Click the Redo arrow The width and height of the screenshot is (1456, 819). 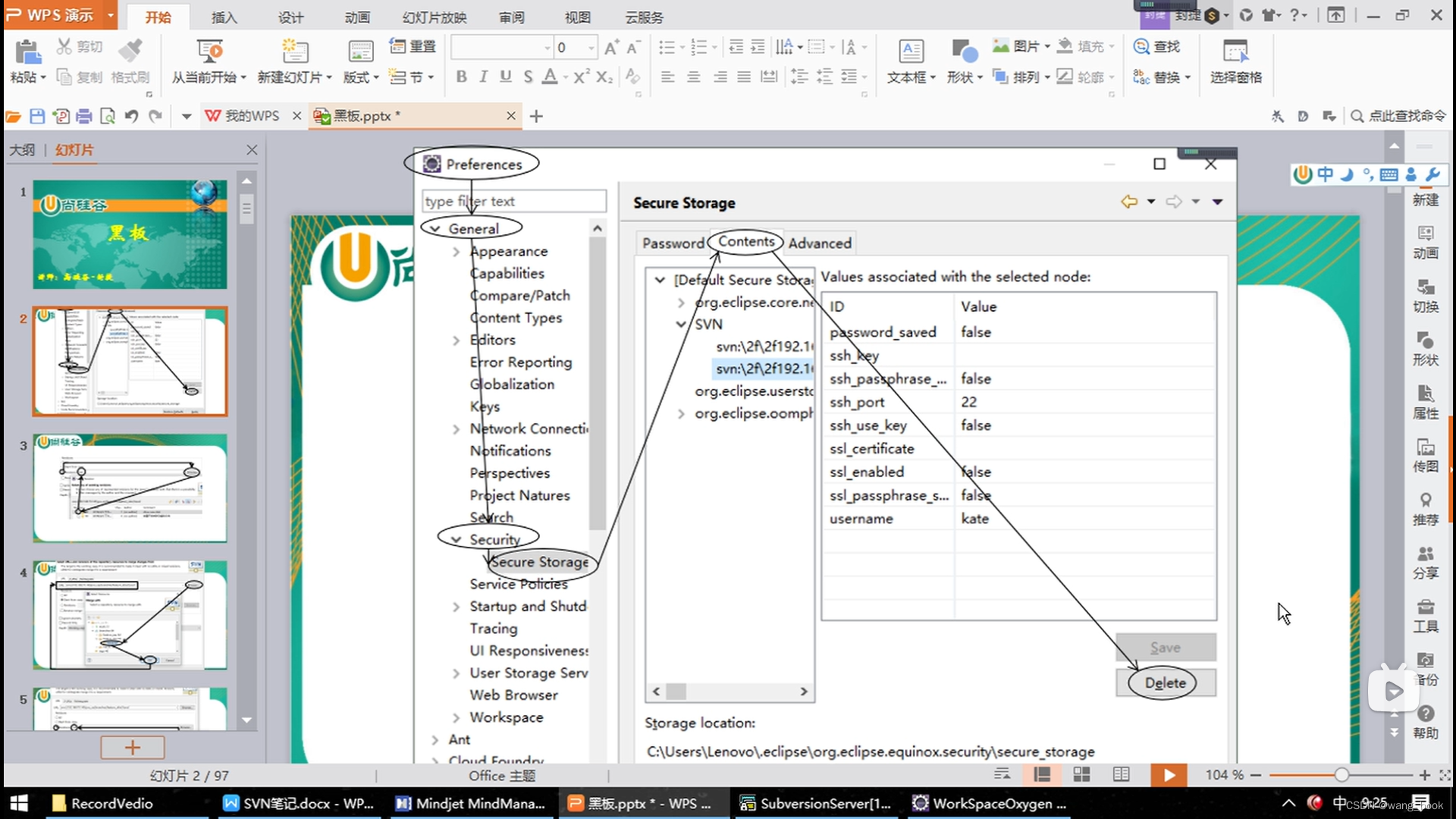click(x=155, y=116)
